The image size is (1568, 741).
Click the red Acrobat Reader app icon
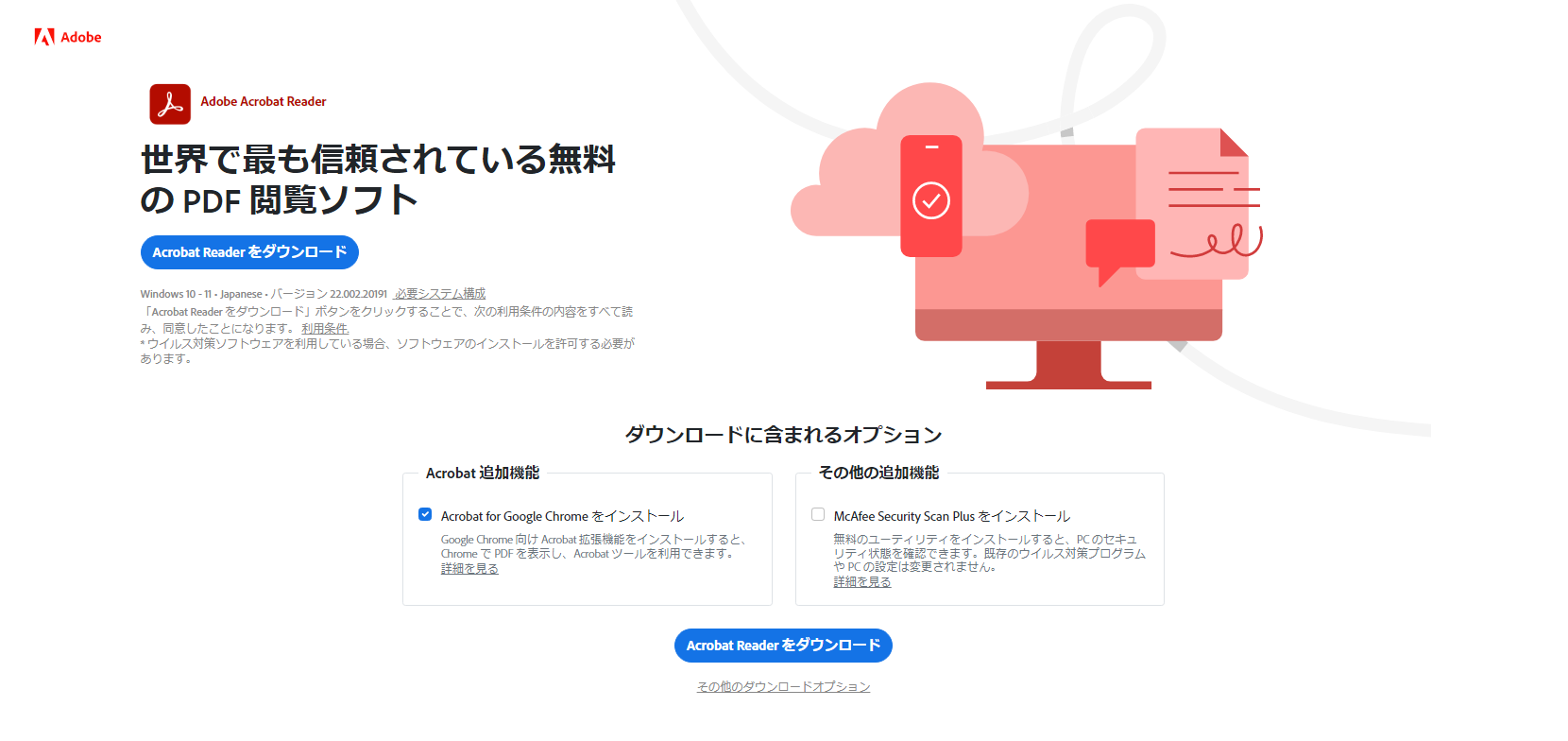pos(170,104)
